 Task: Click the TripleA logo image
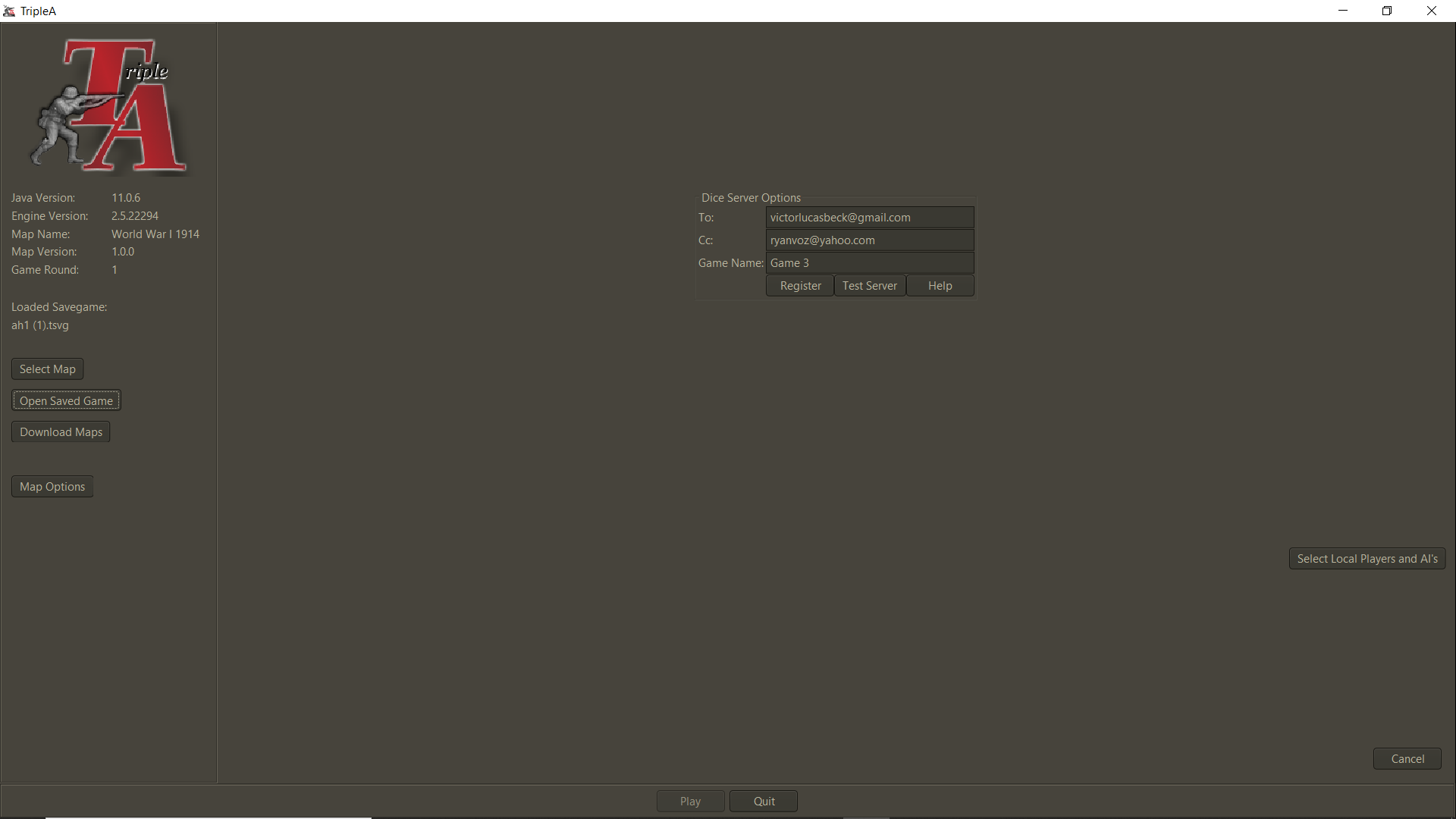coord(108,106)
